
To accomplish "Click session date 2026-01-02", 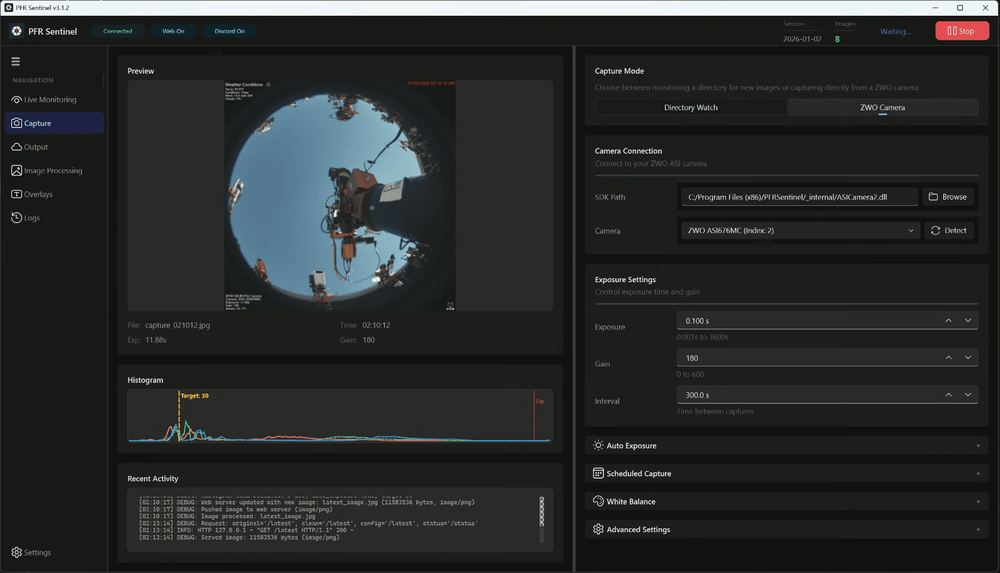I will 802,39.
